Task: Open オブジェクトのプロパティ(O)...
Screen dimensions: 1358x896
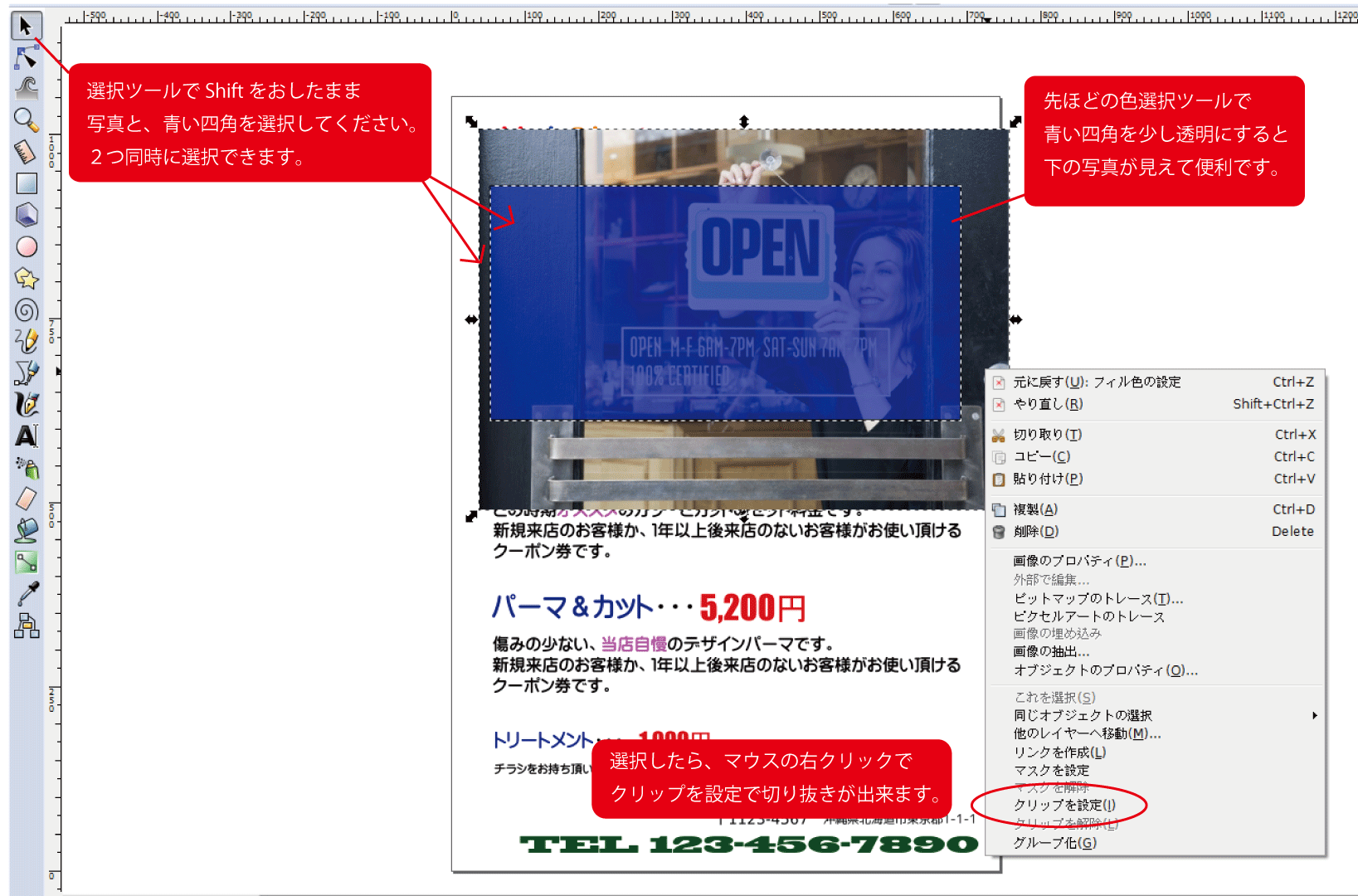Action: point(1155,670)
